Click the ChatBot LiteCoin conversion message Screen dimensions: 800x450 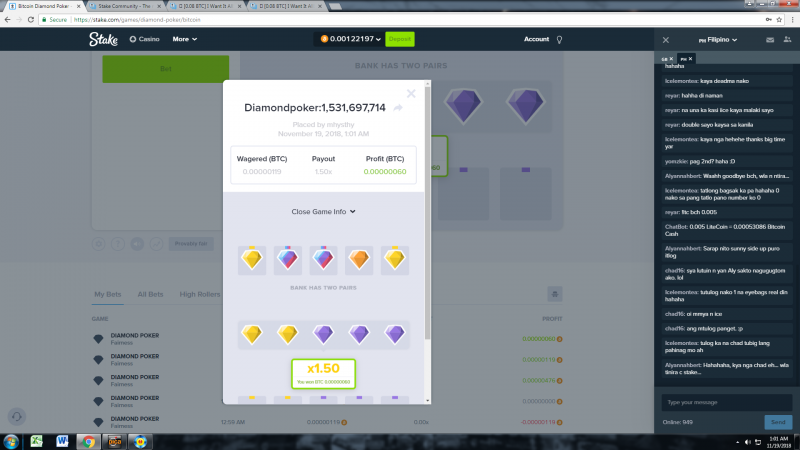[727, 230]
